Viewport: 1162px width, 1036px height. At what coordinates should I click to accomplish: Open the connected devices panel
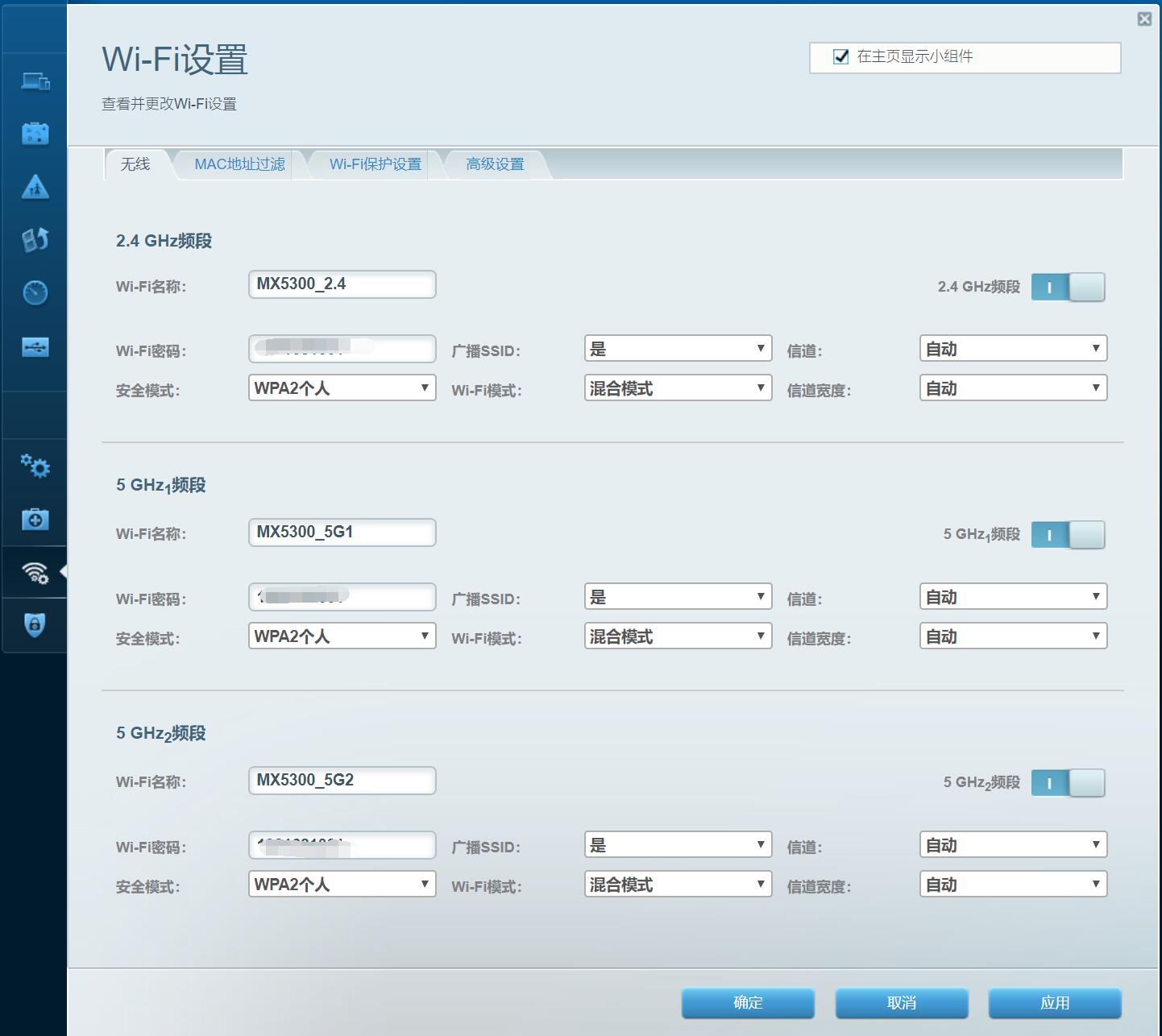(35, 81)
